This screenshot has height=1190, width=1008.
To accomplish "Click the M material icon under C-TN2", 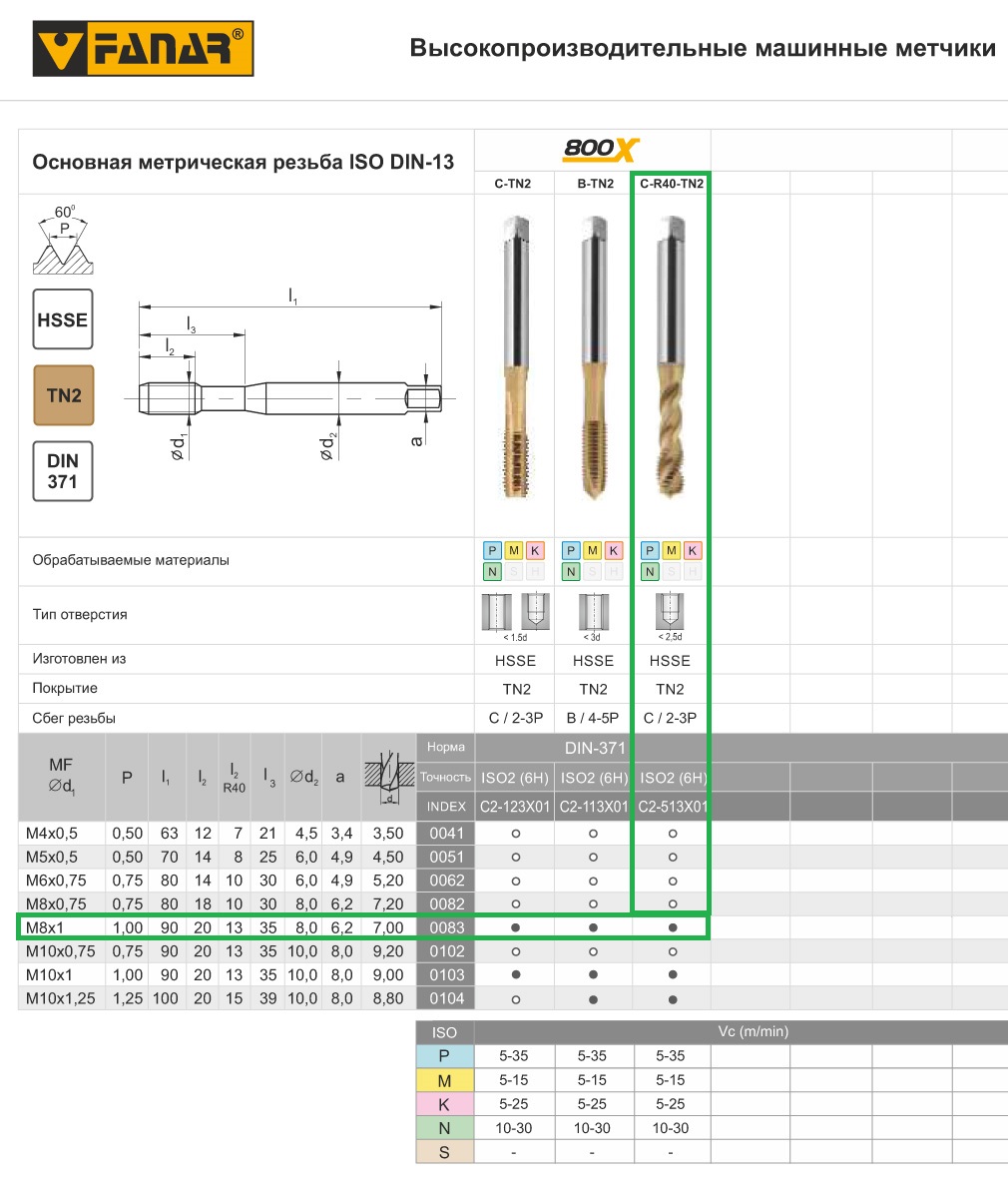I will pos(514,550).
